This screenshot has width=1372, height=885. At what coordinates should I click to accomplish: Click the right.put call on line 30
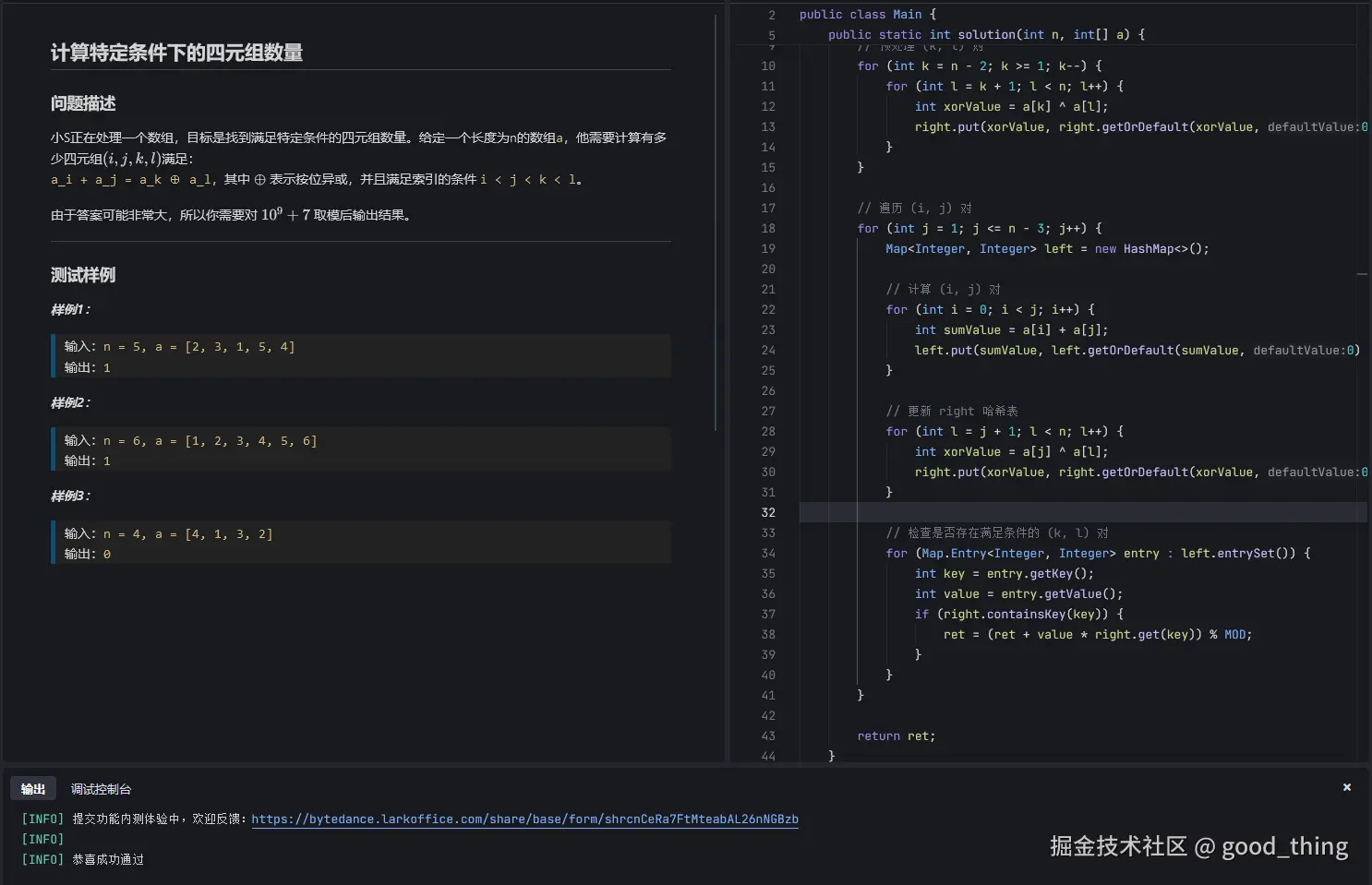tap(1140, 472)
